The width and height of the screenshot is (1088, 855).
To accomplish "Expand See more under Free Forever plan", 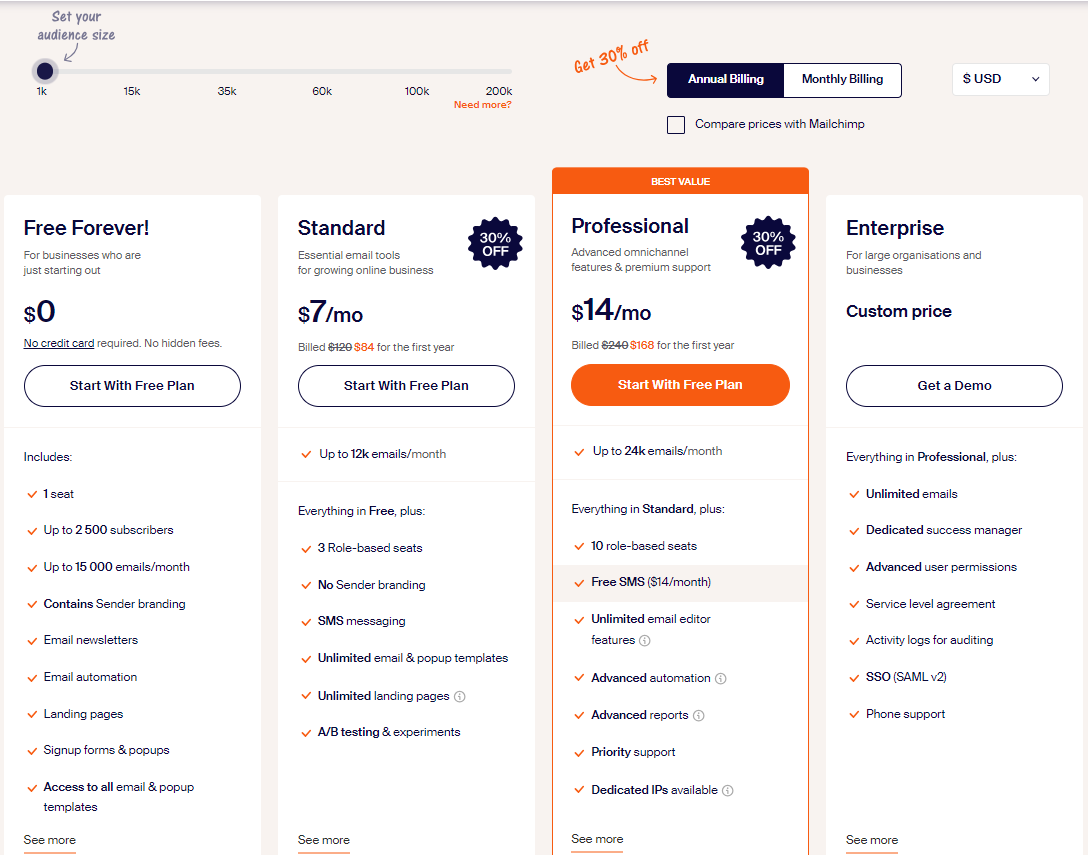I will 50,840.
